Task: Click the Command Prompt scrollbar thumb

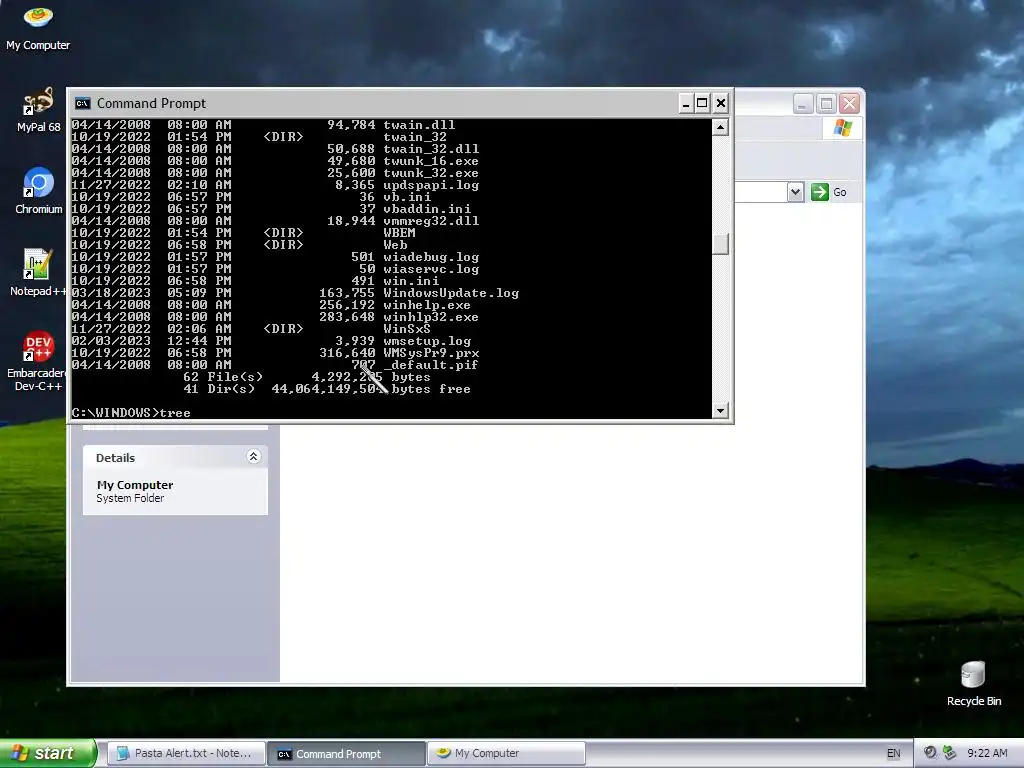Action: 720,244
